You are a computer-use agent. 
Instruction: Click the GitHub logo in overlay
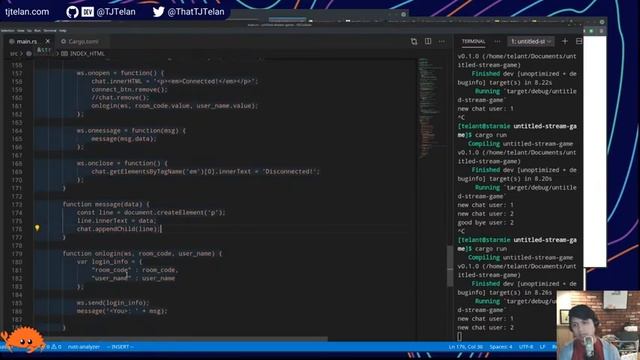point(72,12)
